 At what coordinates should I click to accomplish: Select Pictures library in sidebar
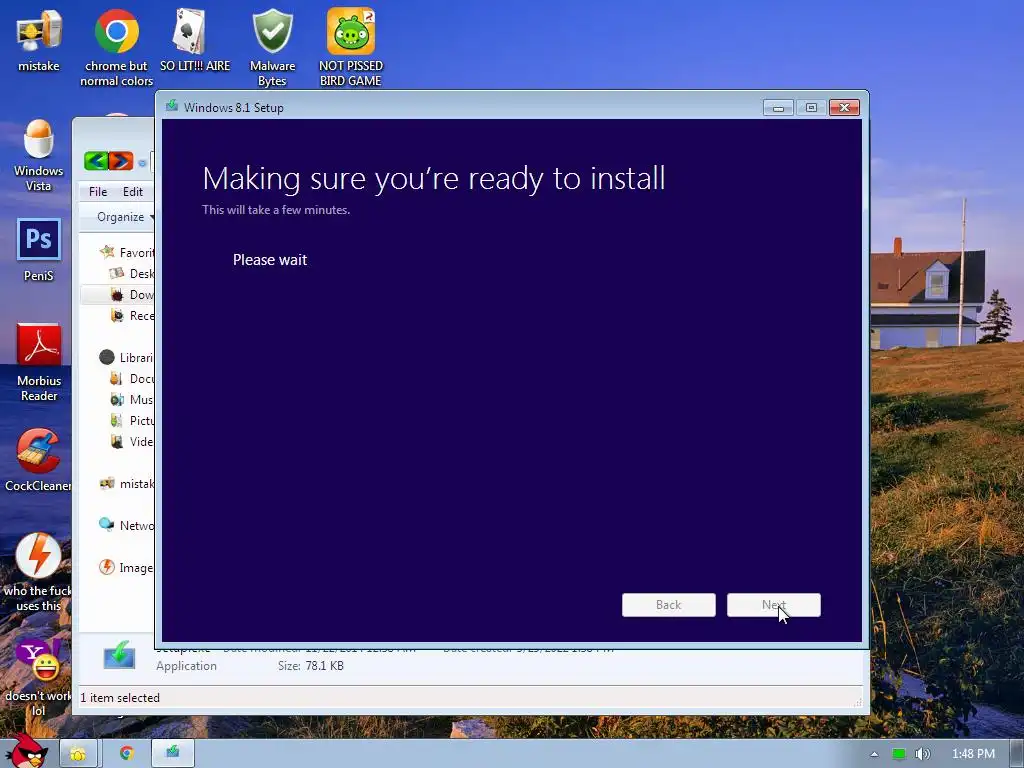point(132,421)
